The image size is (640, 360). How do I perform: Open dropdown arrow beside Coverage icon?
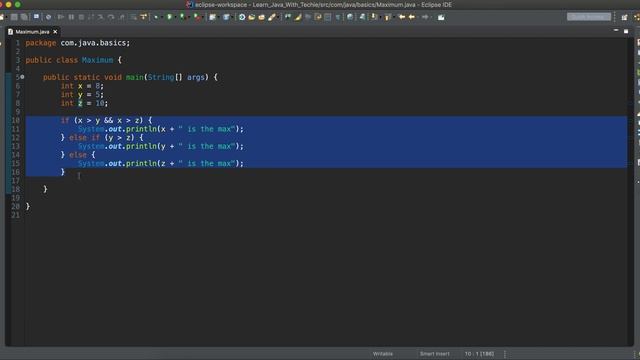click(x=189, y=17)
